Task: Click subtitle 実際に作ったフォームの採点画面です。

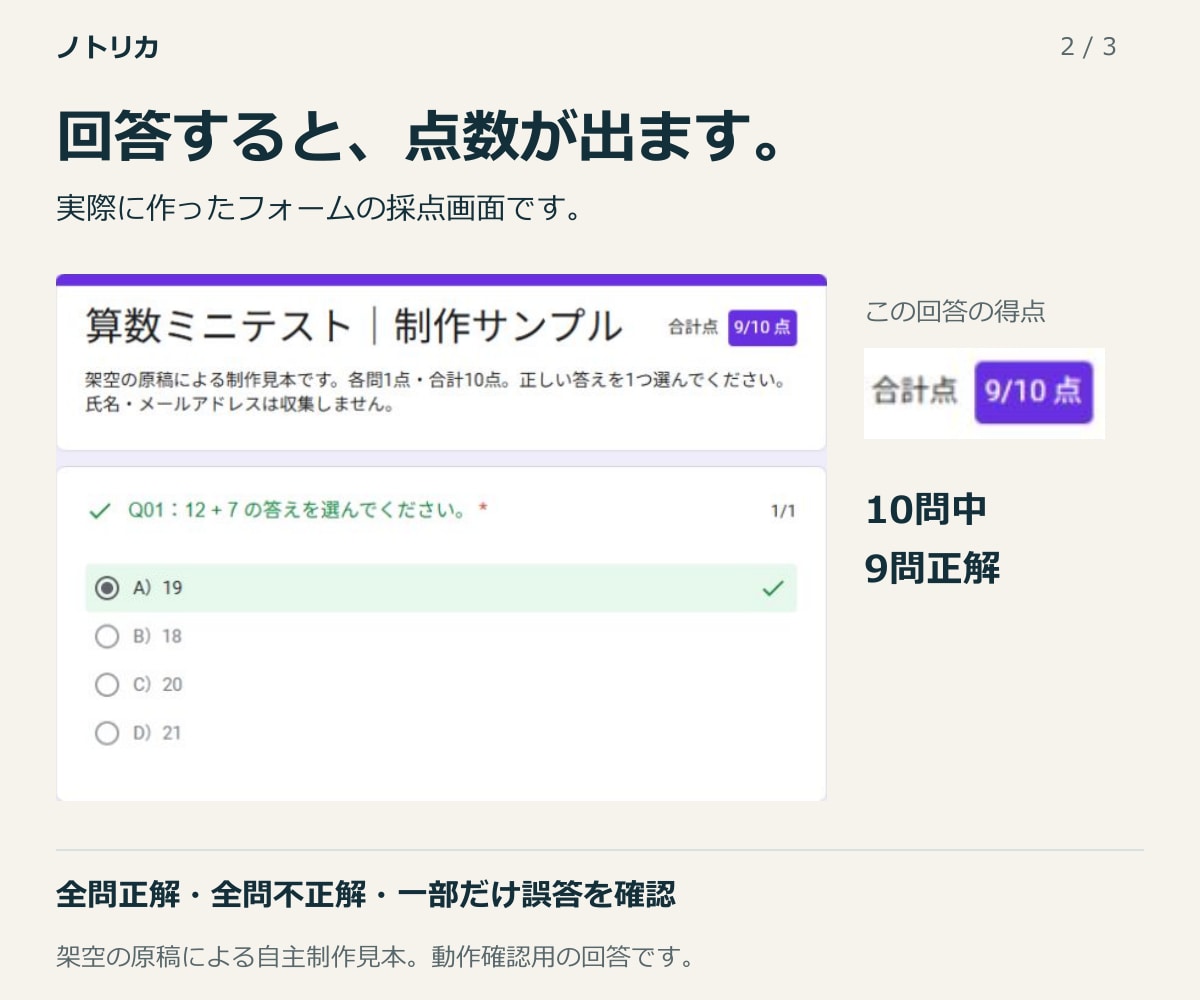Action: coord(319,209)
